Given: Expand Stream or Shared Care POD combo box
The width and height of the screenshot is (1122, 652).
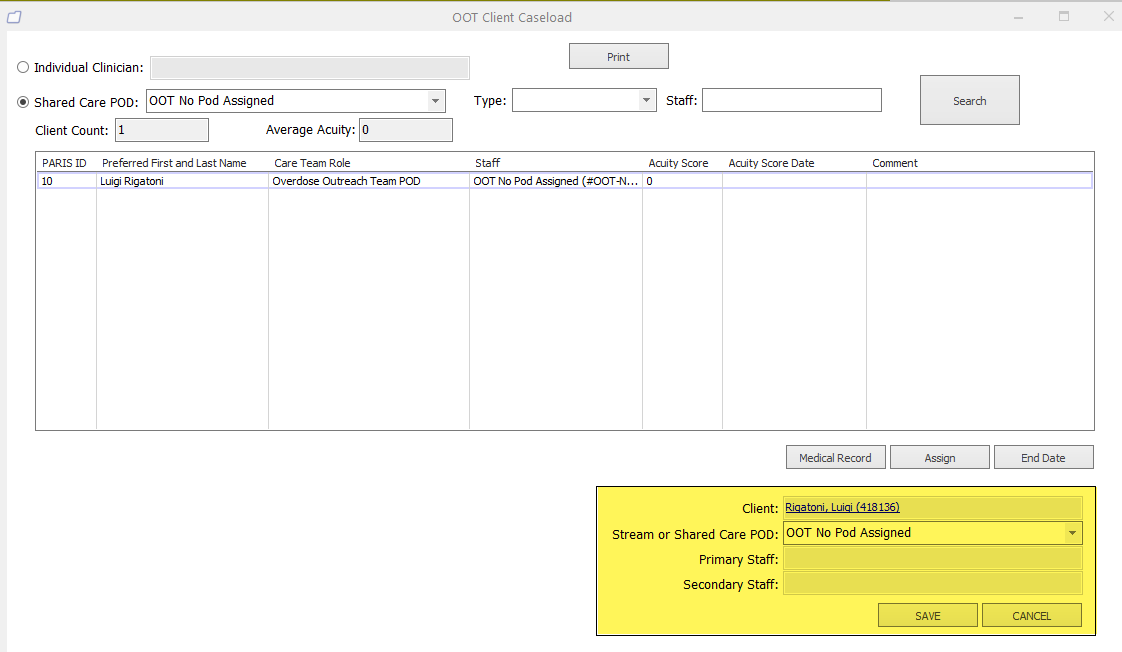Looking at the screenshot, I should [x=1072, y=533].
